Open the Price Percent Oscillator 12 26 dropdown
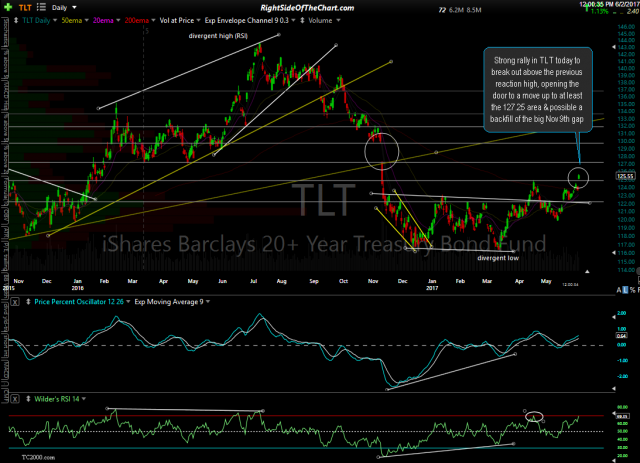 [x=128, y=302]
